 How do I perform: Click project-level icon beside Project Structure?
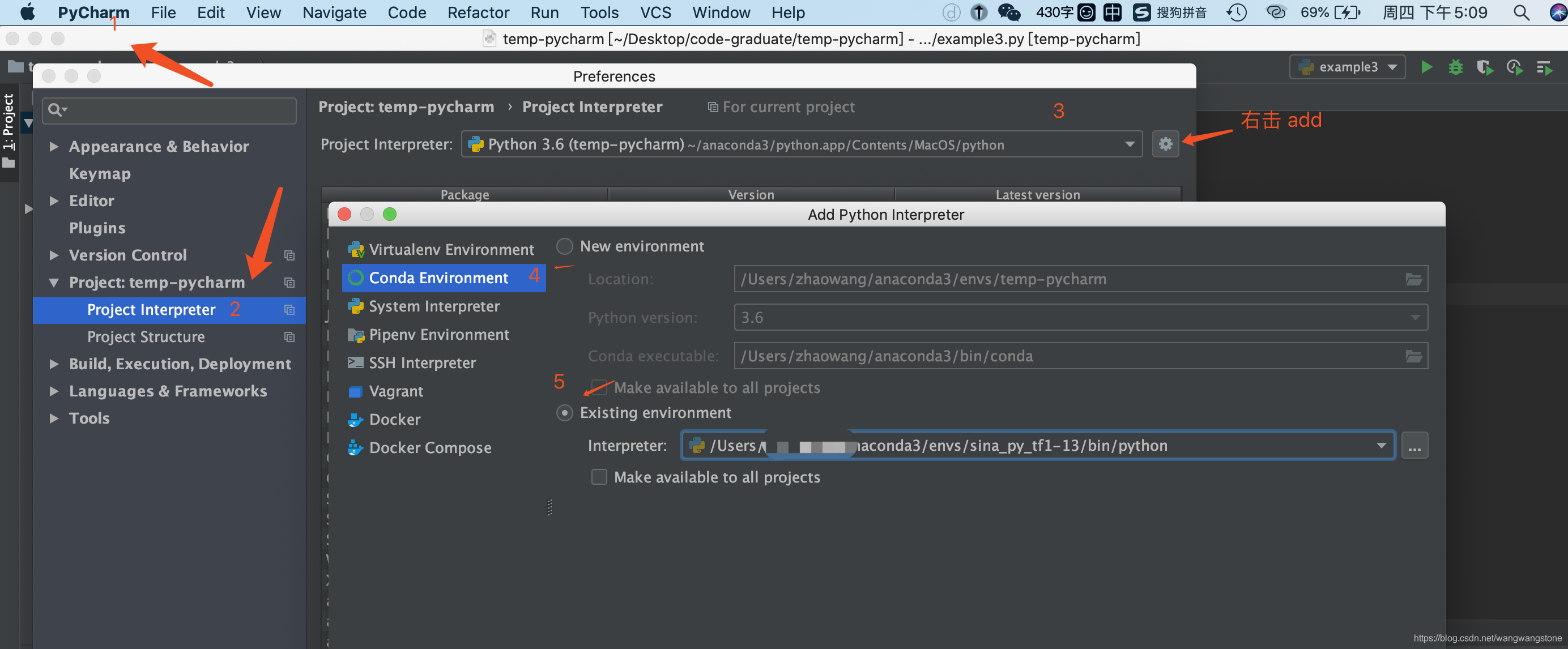pyautogui.click(x=289, y=337)
